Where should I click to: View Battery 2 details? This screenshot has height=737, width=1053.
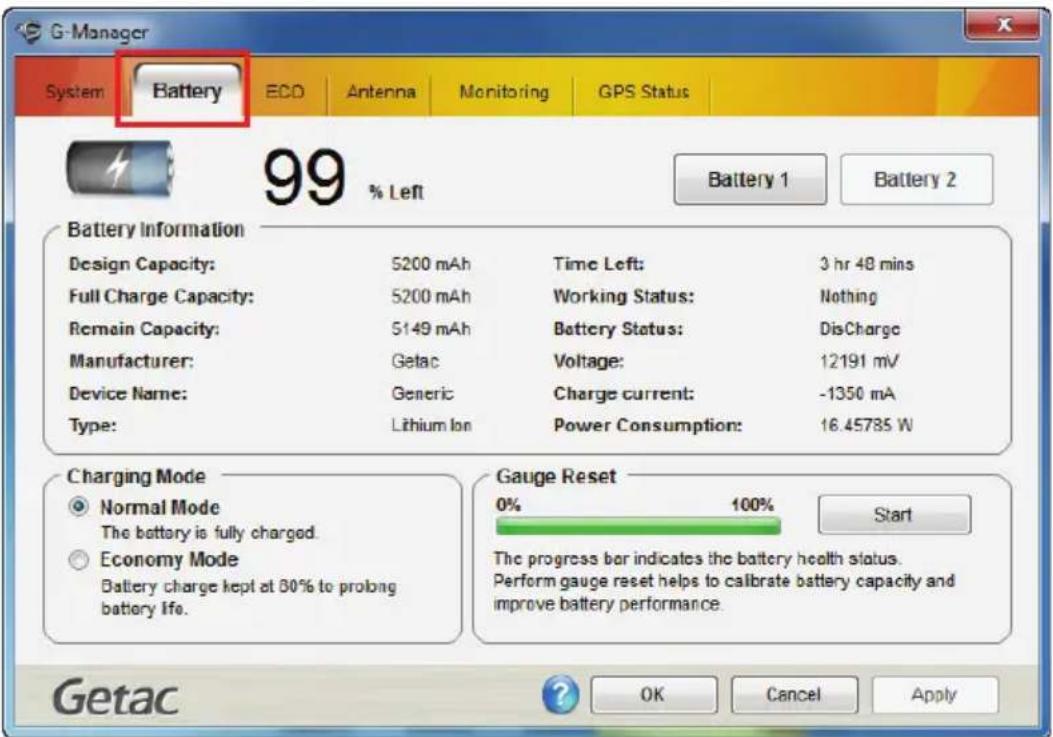tap(916, 179)
